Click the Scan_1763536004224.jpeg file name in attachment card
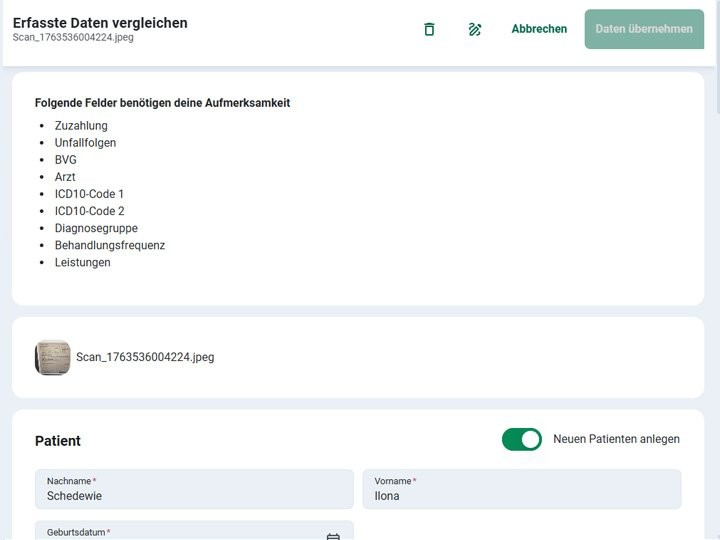 (145, 357)
